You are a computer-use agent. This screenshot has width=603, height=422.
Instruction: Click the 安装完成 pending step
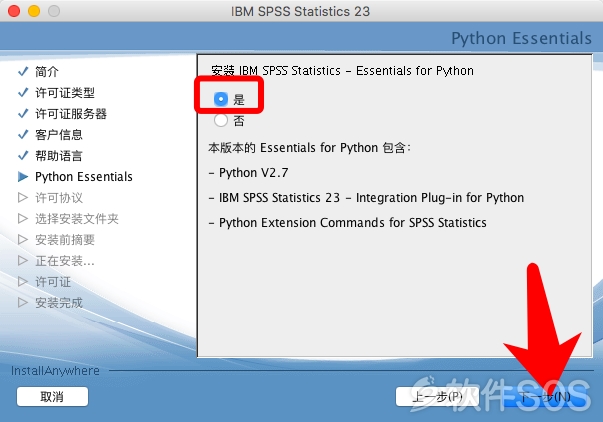(59, 303)
